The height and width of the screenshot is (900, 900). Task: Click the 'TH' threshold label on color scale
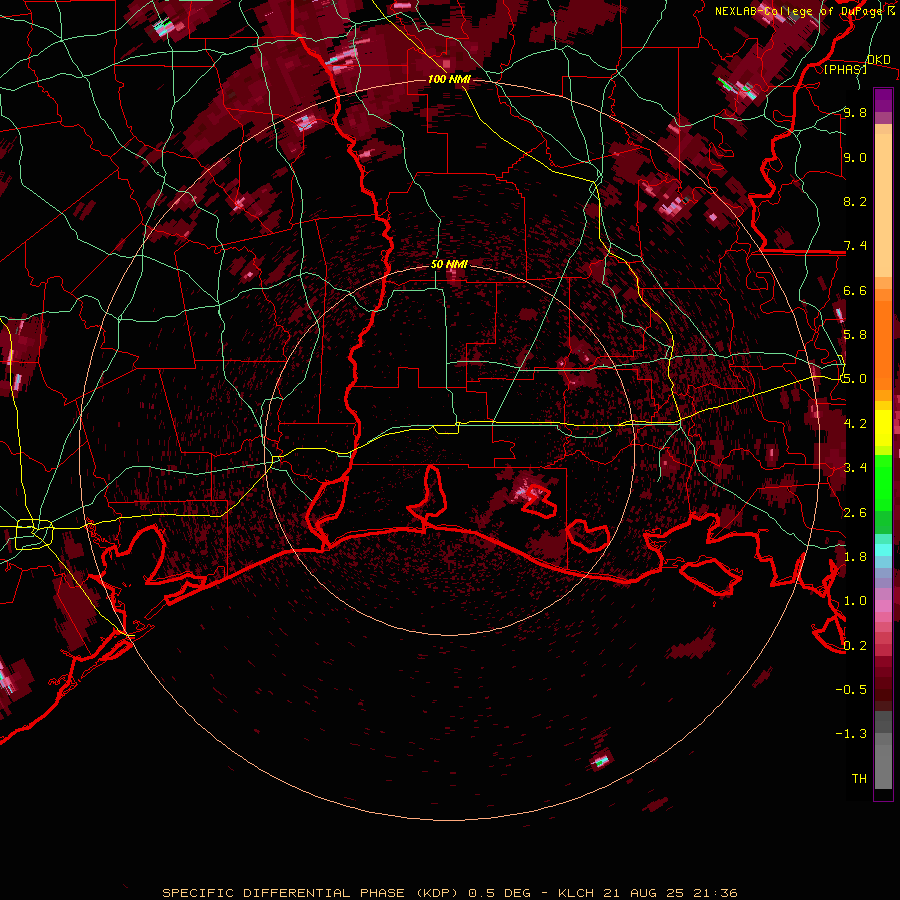point(859,778)
